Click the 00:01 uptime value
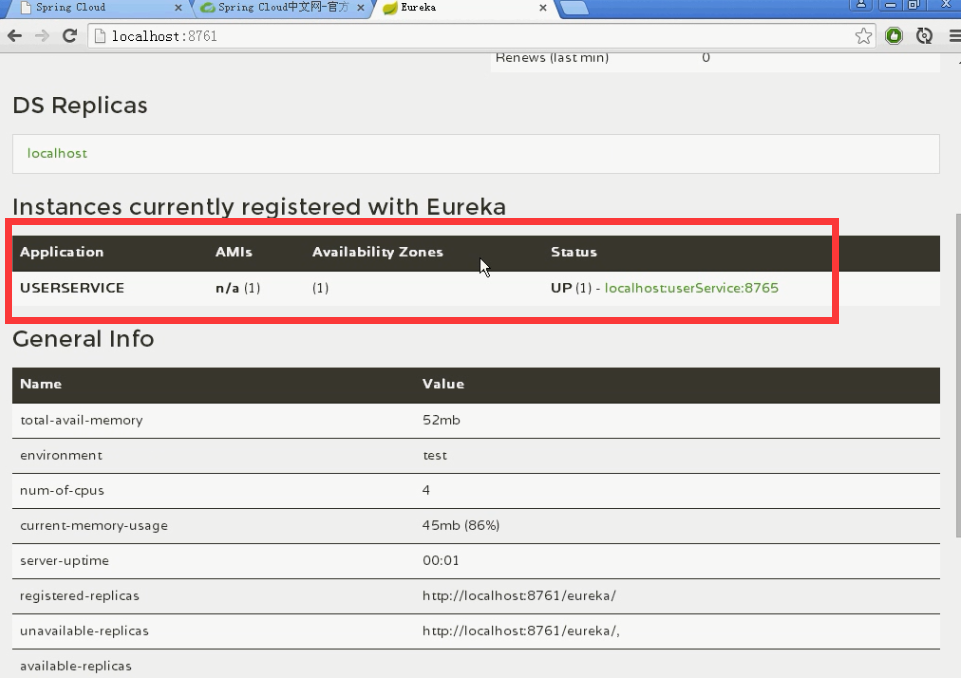961x678 pixels. (441, 560)
